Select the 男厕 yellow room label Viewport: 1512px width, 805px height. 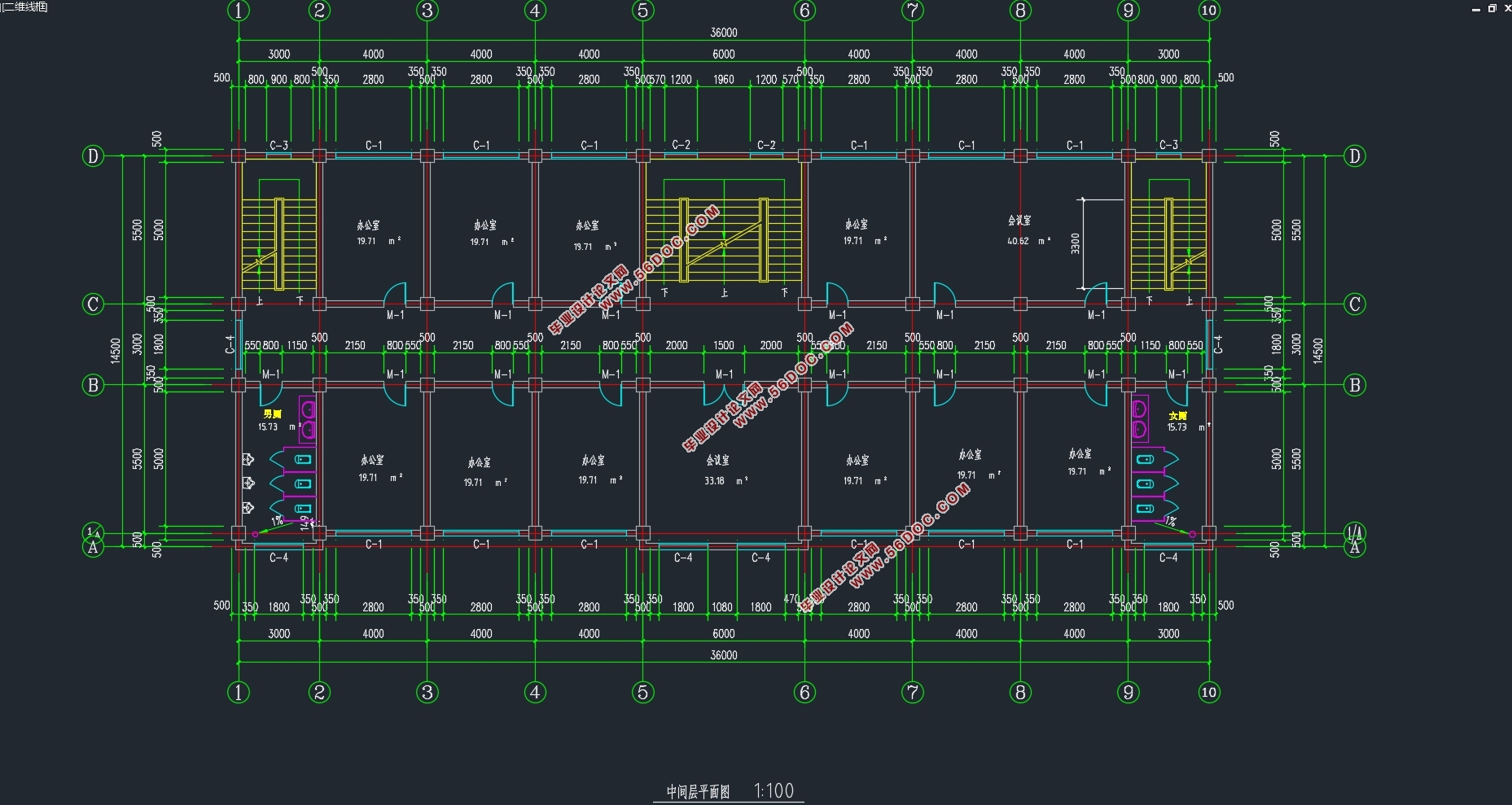pyautogui.click(x=272, y=414)
